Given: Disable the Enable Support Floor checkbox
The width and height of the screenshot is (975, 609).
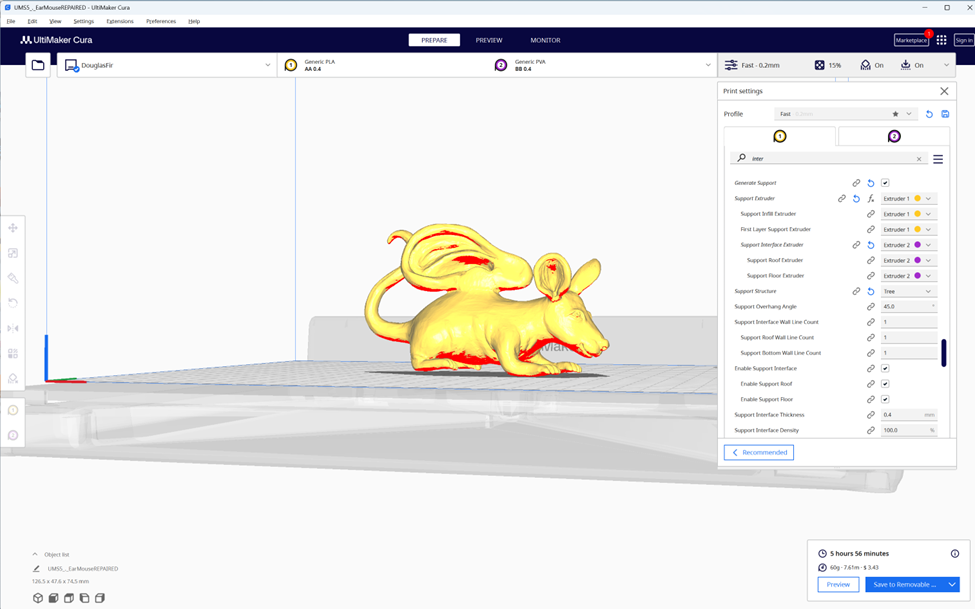Looking at the screenshot, I should click(885, 399).
